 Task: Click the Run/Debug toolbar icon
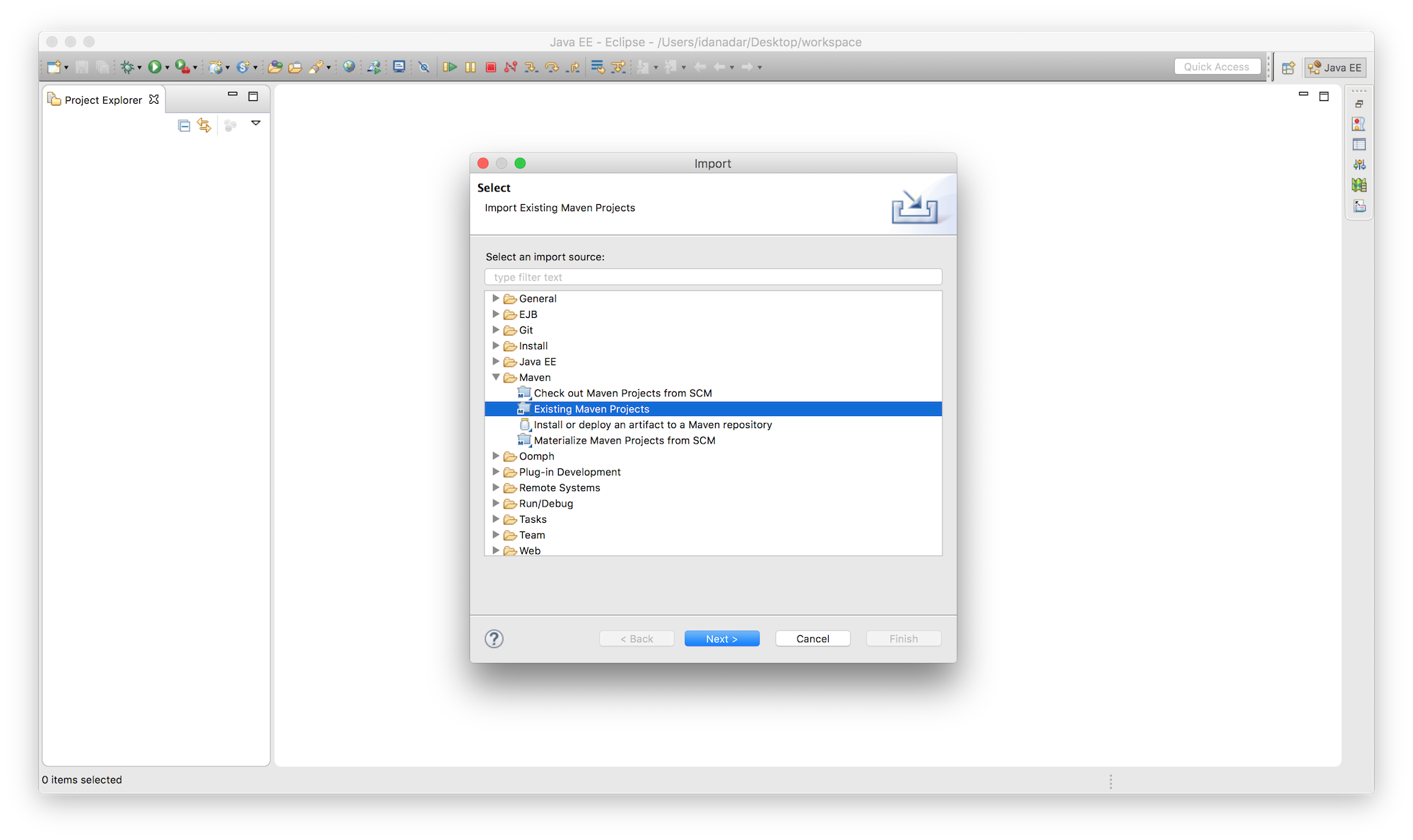click(155, 67)
